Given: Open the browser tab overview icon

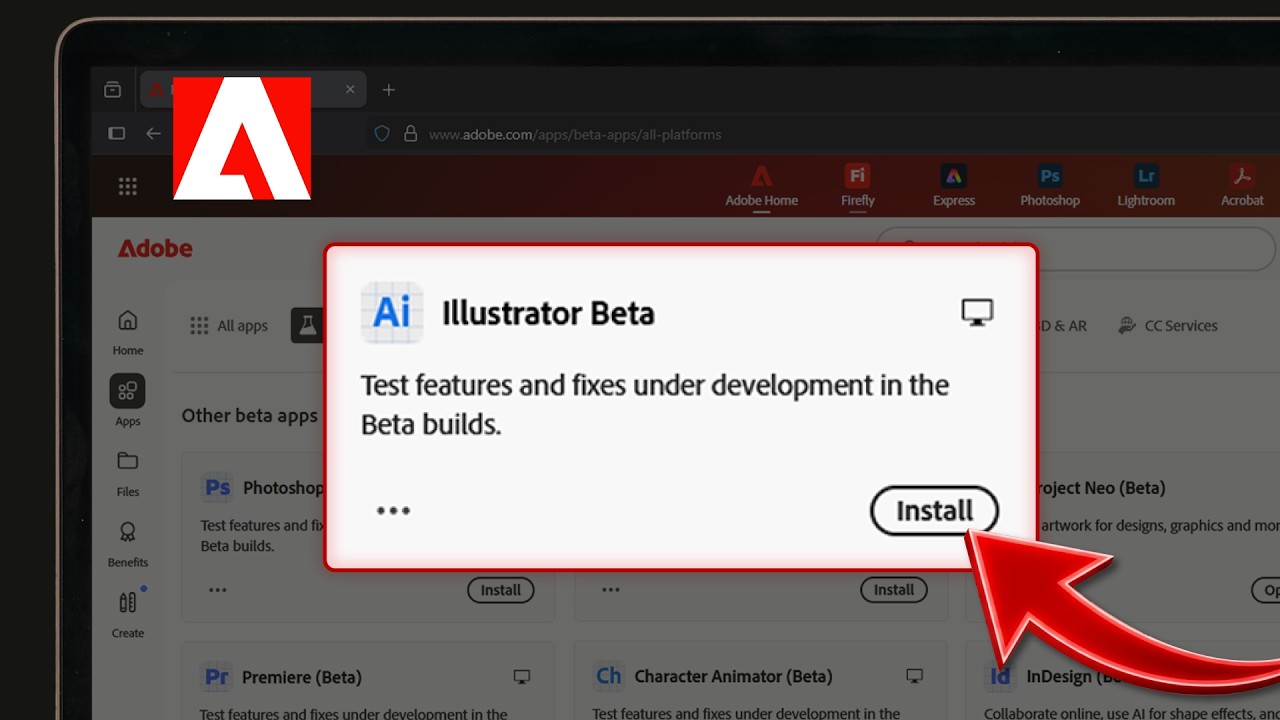Looking at the screenshot, I should [x=112, y=90].
